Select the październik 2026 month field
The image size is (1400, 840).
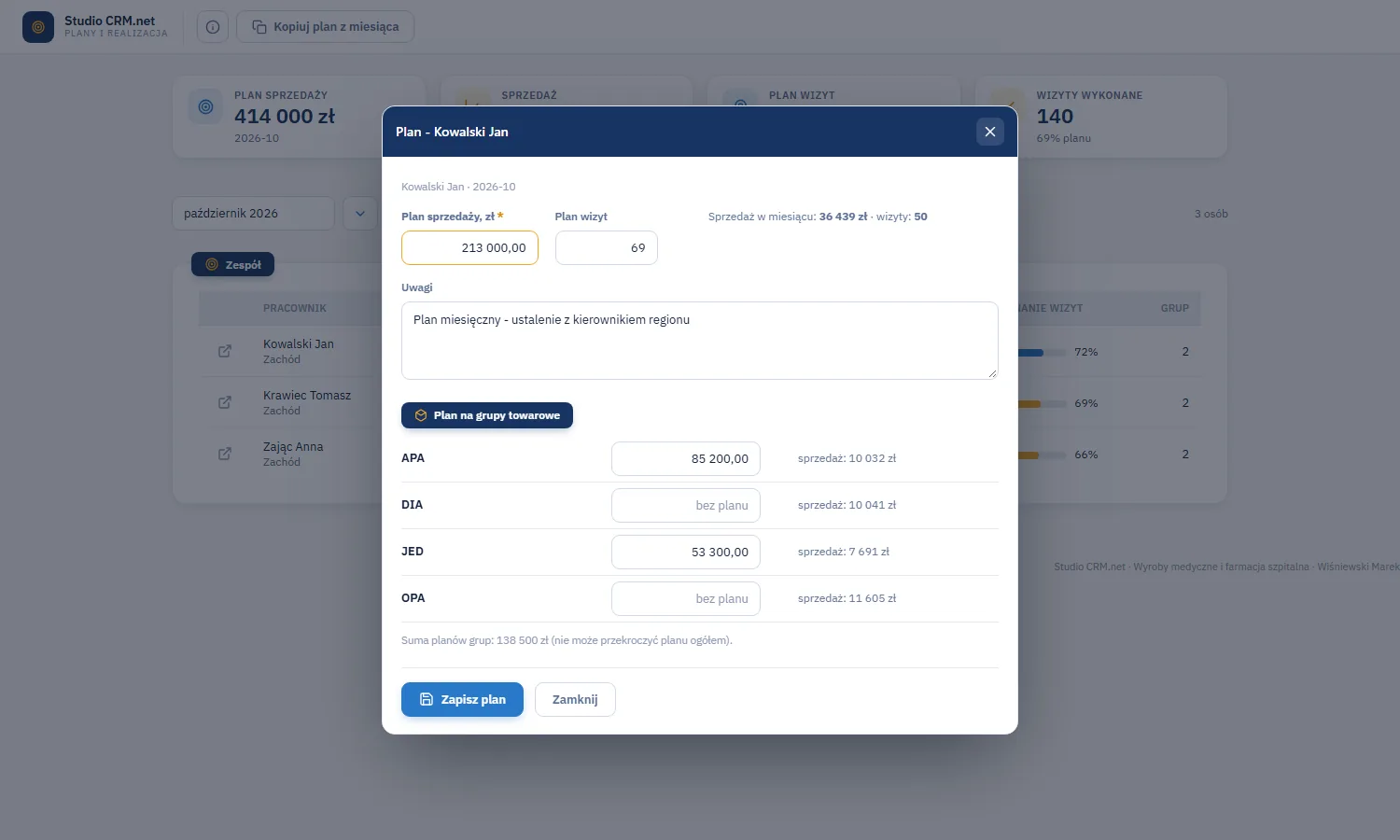pyautogui.click(x=253, y=214)
